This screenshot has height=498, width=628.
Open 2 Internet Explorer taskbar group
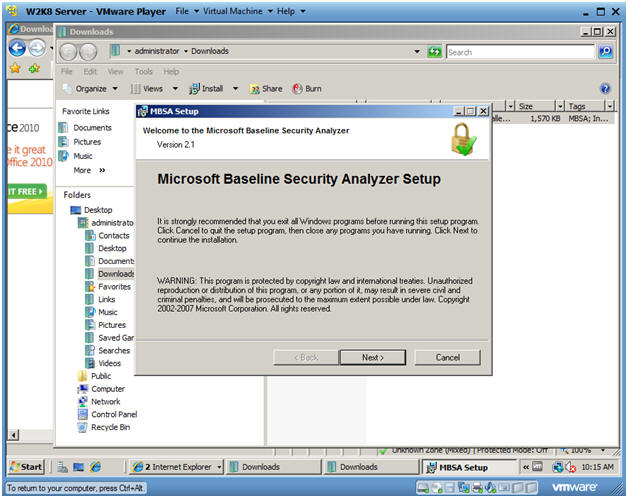coord(177,467)
